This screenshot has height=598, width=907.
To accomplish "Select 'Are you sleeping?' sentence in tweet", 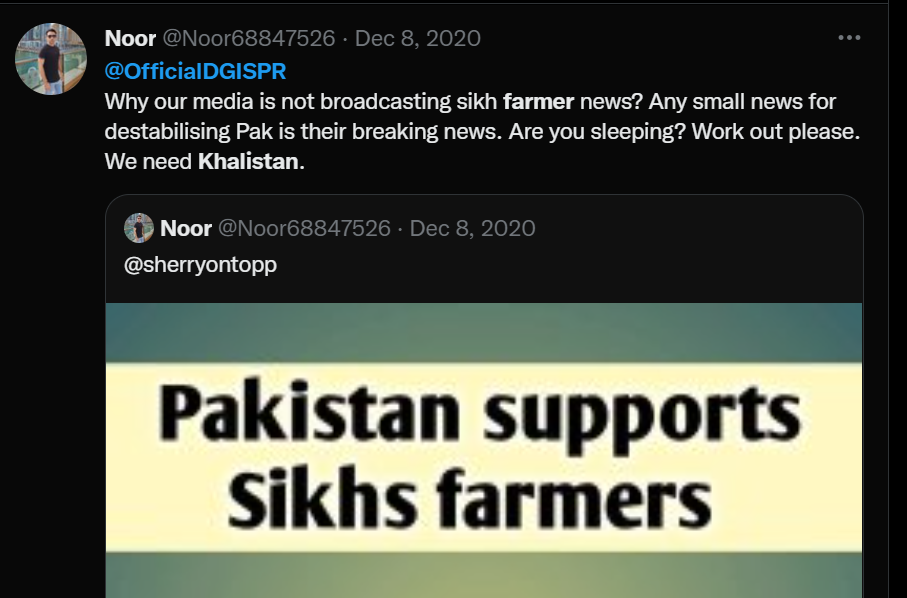I will (x=597, y=132).
